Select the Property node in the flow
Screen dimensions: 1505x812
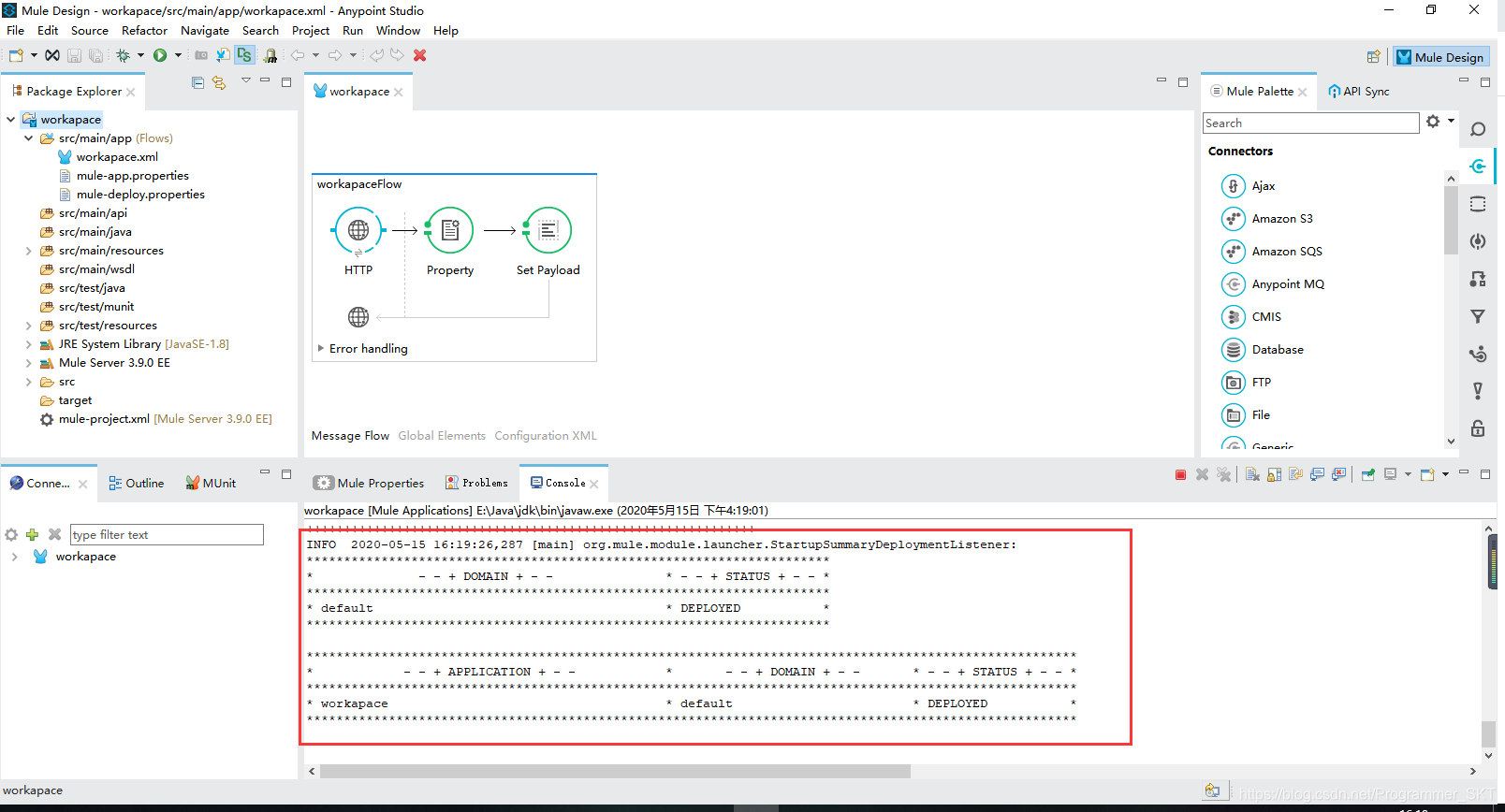click(x=450, y=230)
